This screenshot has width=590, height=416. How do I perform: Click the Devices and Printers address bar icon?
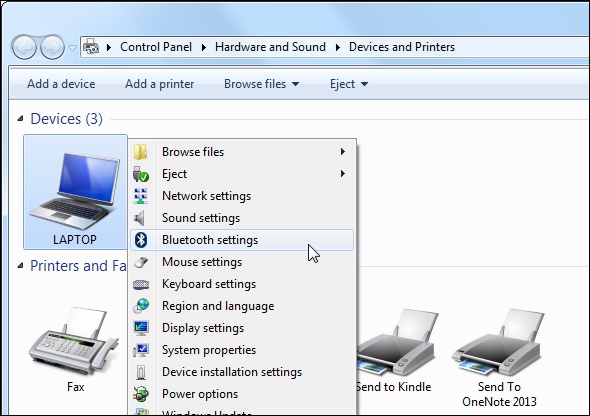[91, 47]
